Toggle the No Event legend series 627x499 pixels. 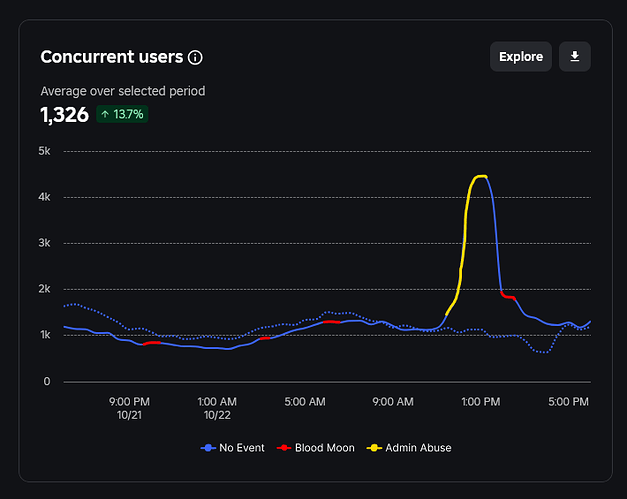(x=232, y=448)
